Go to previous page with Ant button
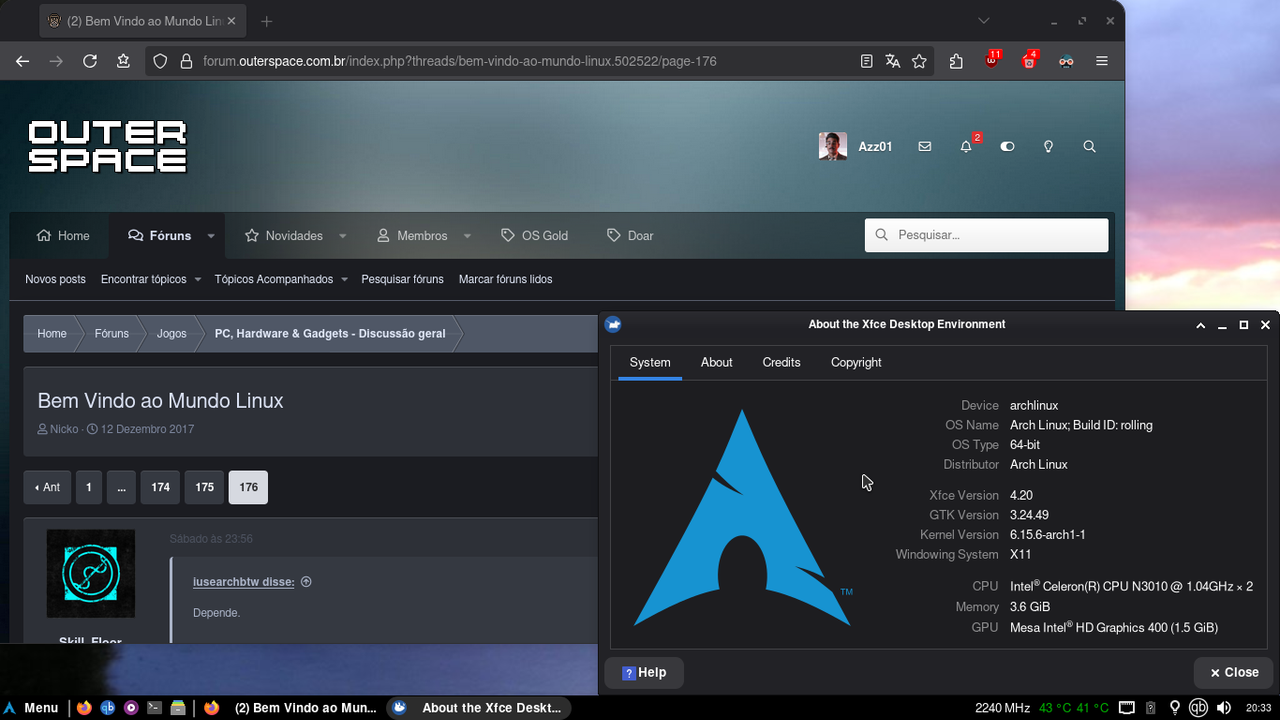 click(x=47, y=487)
